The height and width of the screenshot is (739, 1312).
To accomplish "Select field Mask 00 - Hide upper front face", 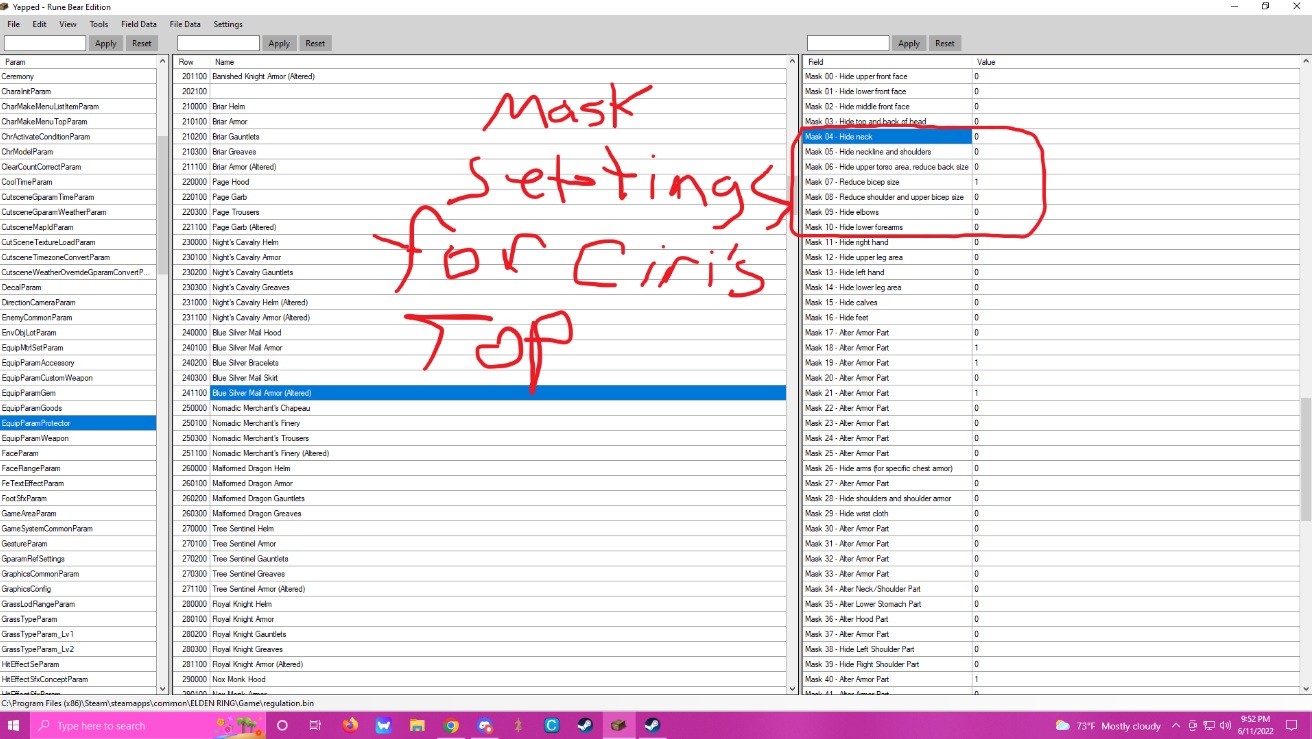I will [x=887, y=76].
